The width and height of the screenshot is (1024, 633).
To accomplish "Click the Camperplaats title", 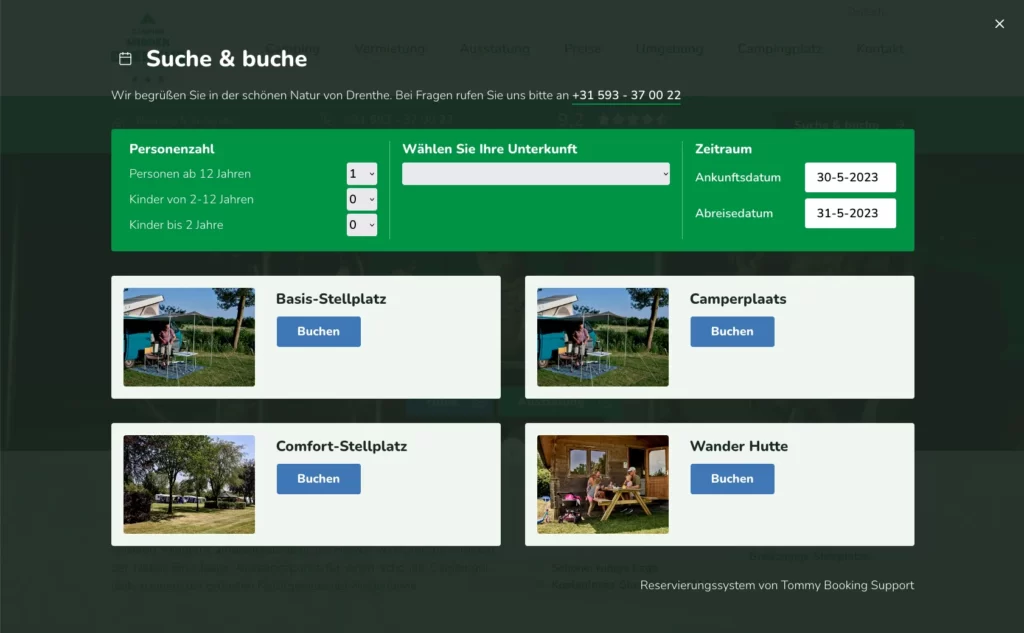I will coord(738,299).
